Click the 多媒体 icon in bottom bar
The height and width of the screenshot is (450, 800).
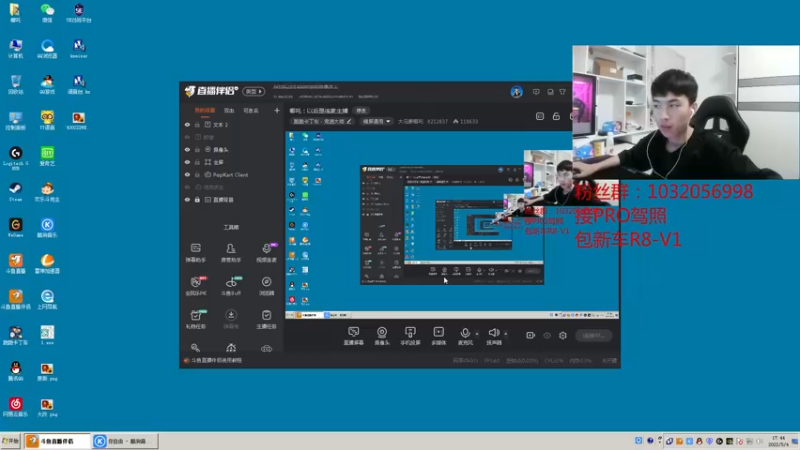click(x=438, y=336)
